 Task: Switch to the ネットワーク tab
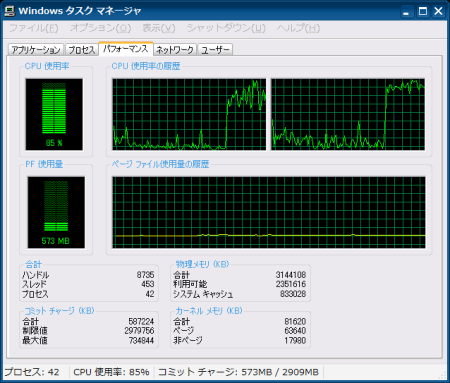[175, 50]
